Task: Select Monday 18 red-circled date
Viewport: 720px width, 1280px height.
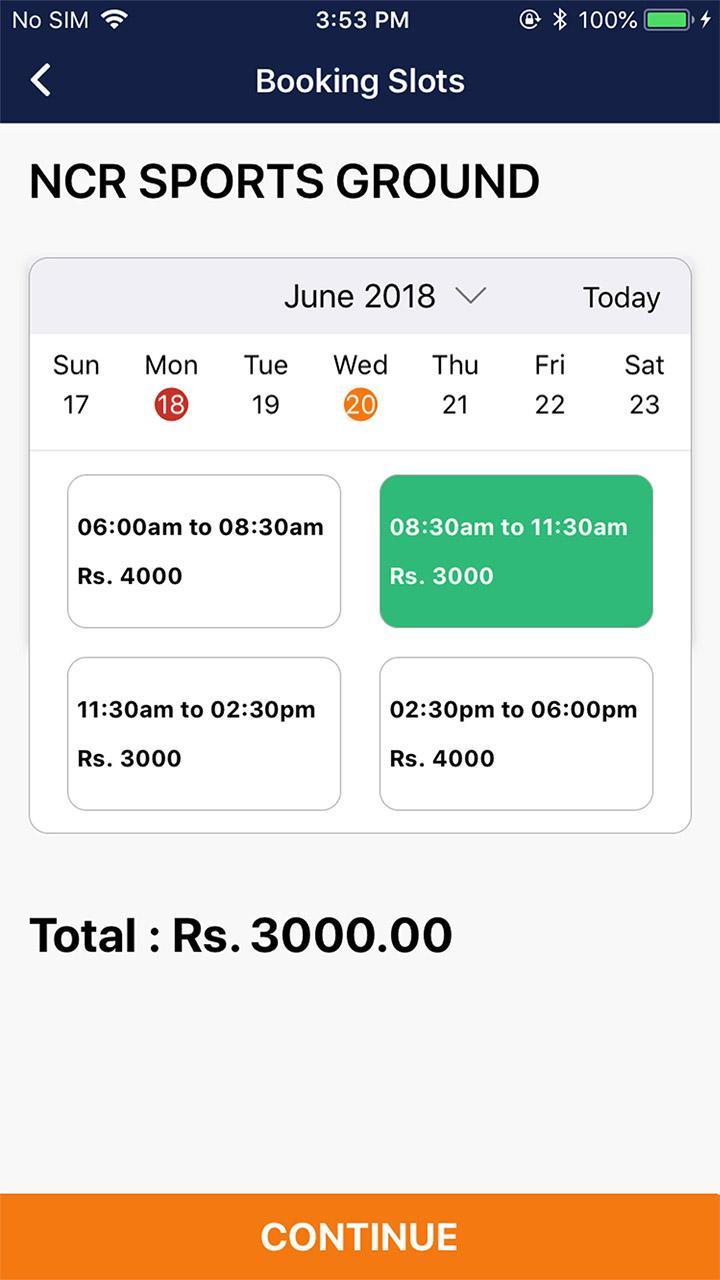Action: [171, 403]
